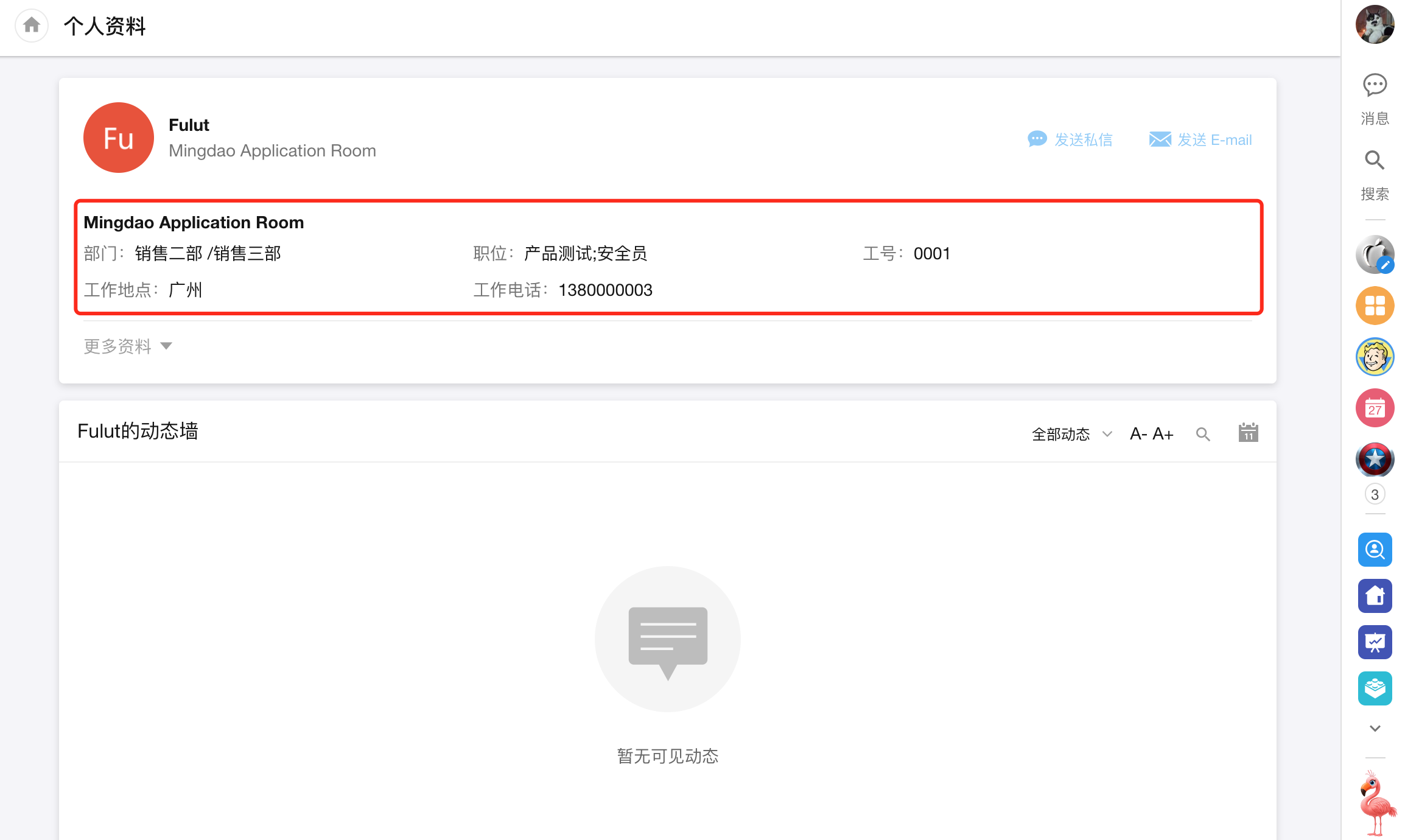Click the work phone 1380000003
This screenshot has width=1405, height=840.
click(x=605, y=290)
